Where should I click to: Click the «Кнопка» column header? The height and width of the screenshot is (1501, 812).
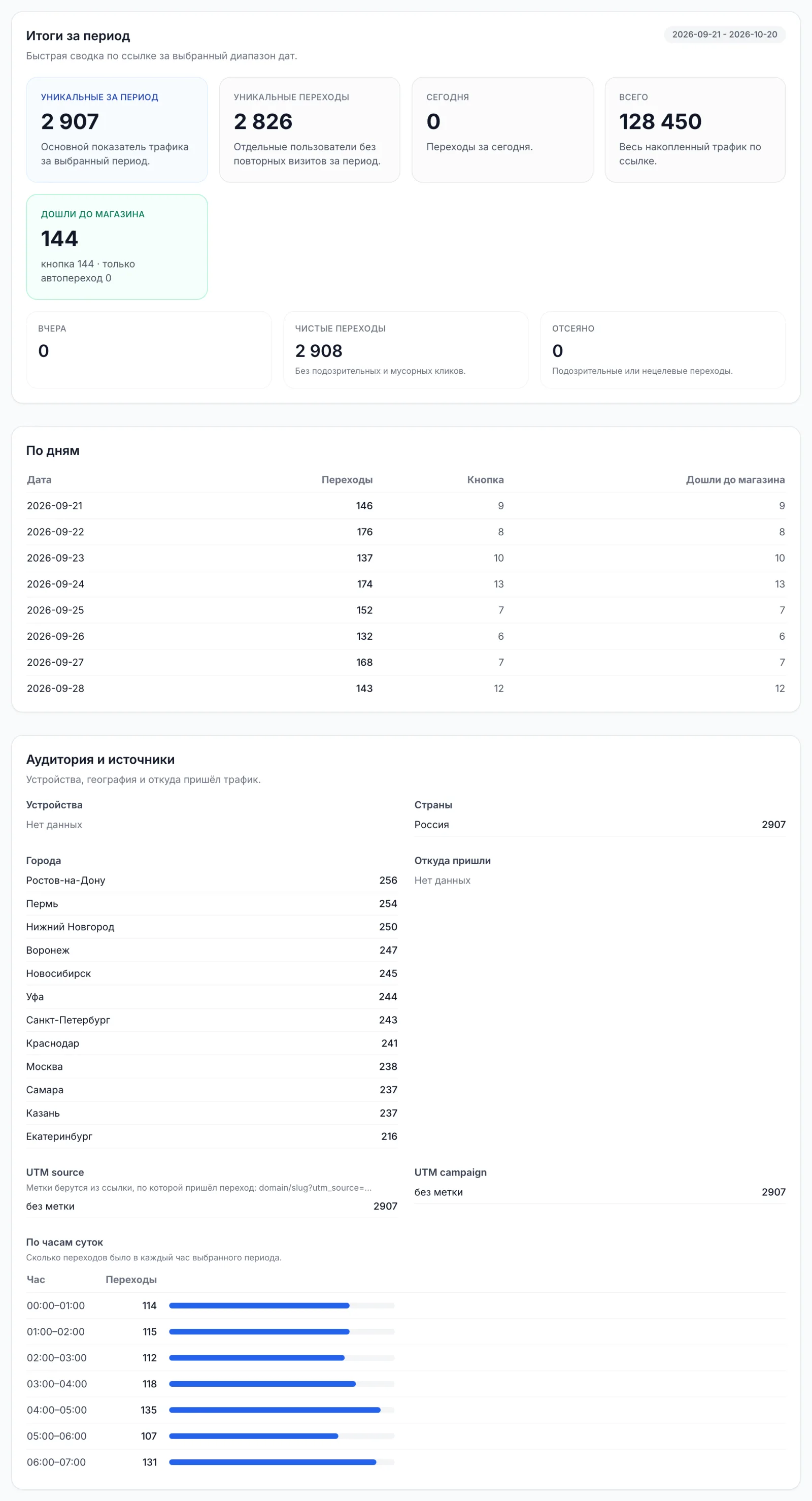pos(485,479)
